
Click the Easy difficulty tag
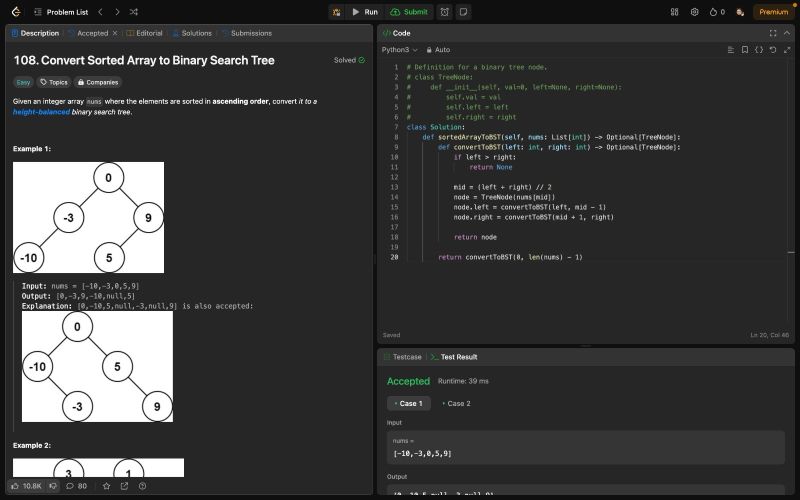pos(23,82)
